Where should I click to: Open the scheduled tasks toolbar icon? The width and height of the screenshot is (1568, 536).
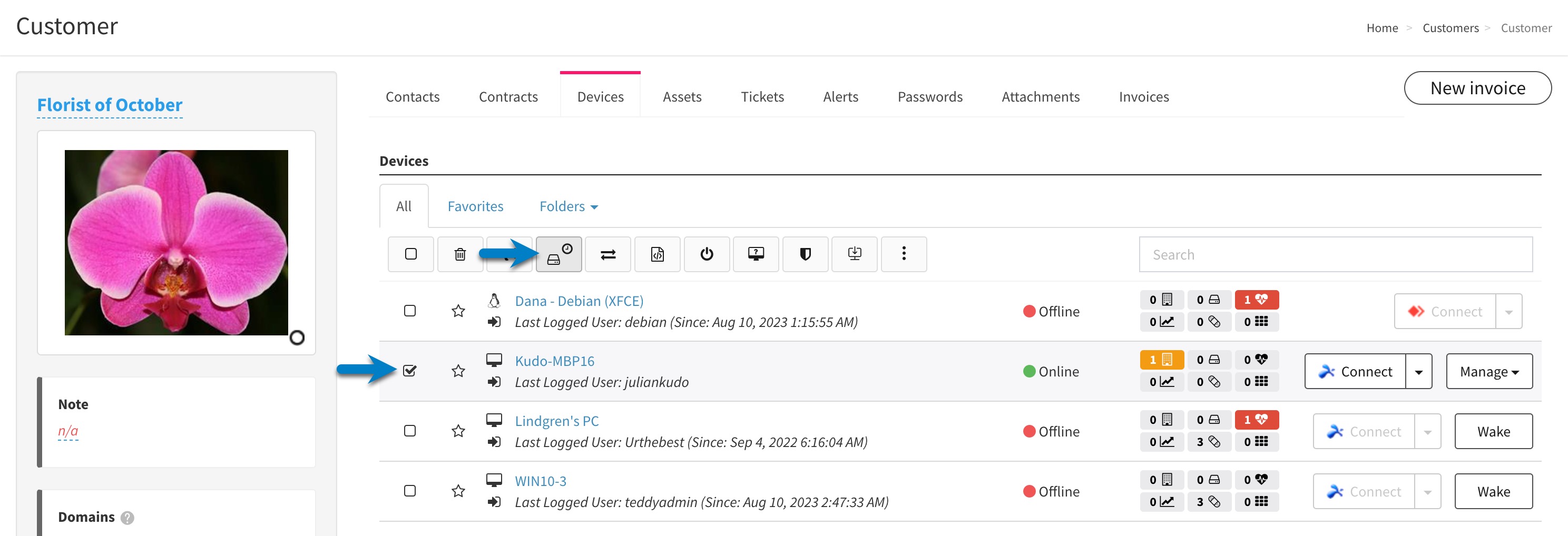pos(559,254)
